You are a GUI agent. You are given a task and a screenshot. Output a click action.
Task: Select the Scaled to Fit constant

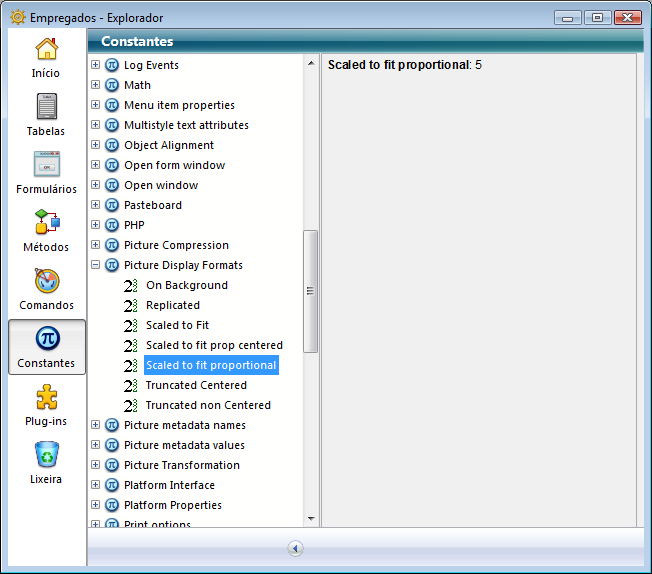coord(177,325)
